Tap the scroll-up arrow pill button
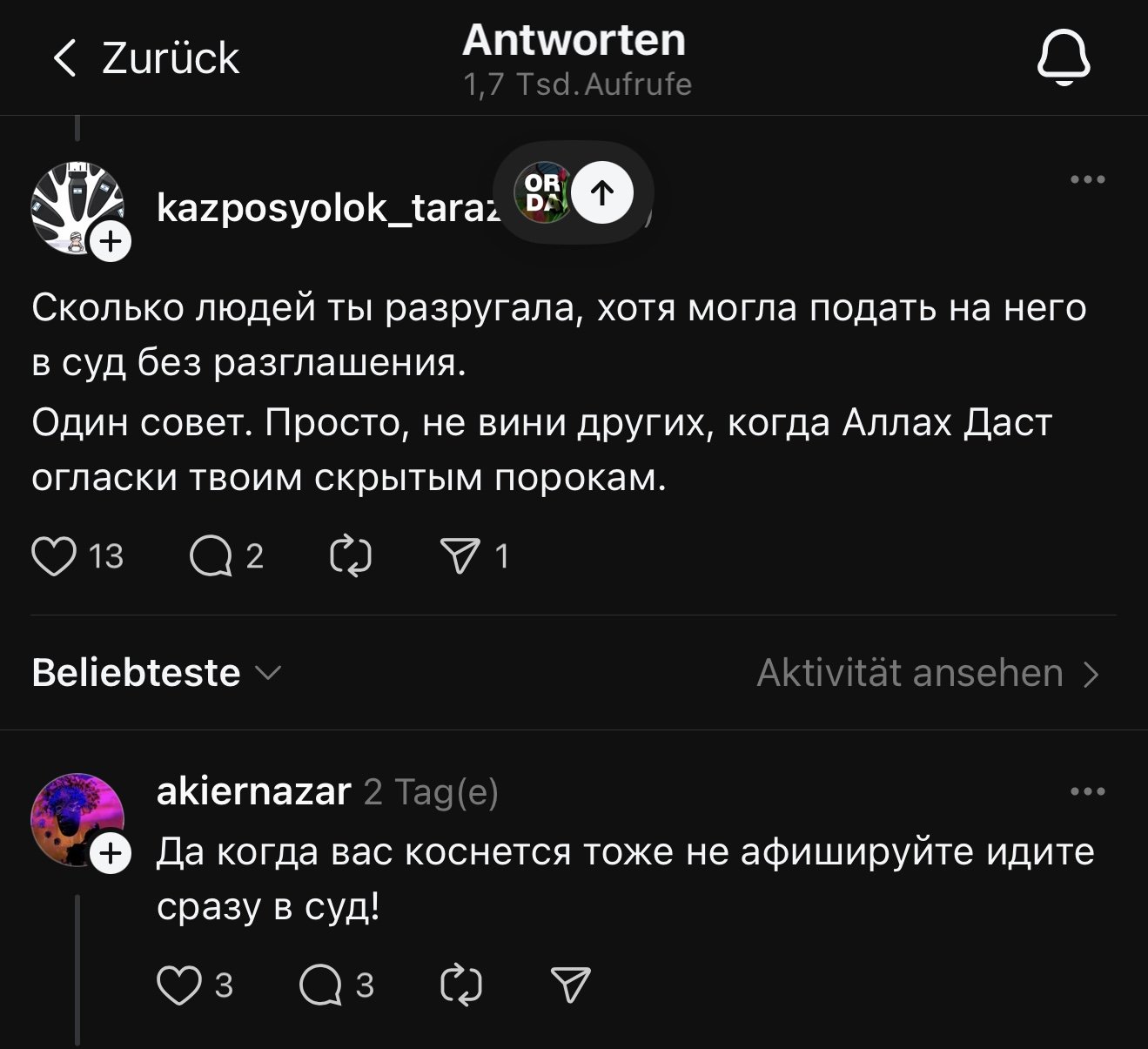Screen dimensions: 1148x1049 coord(602,192)
